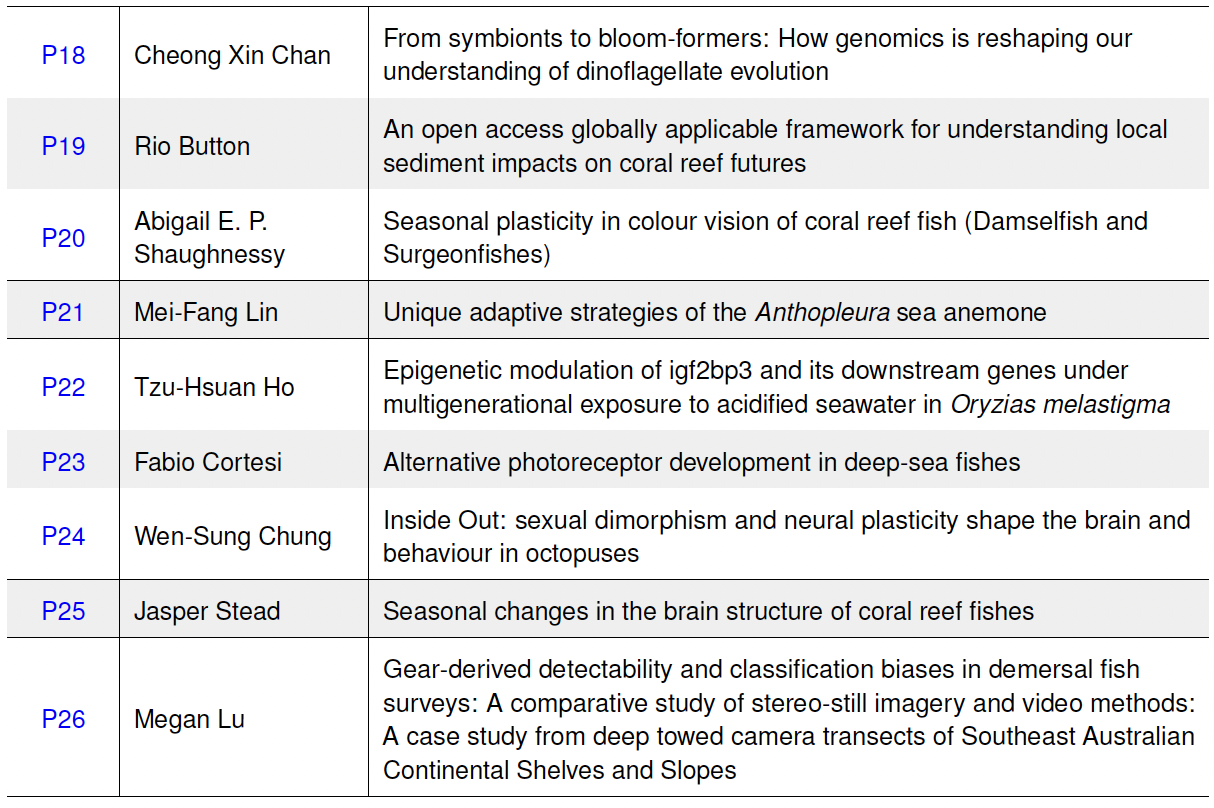
Task: Follow the P25 poster link
Action: [63, 610]
